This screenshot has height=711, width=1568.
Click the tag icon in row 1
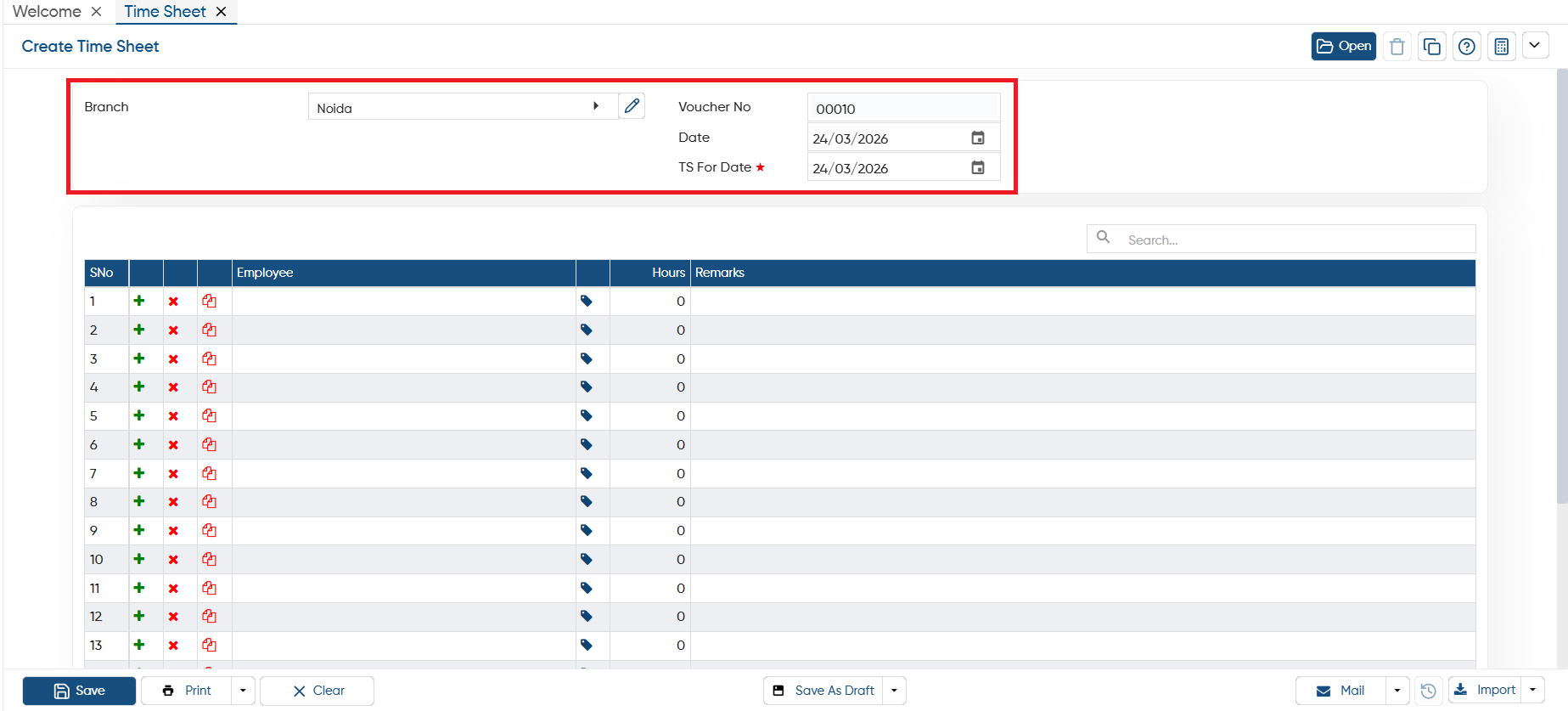586,301
